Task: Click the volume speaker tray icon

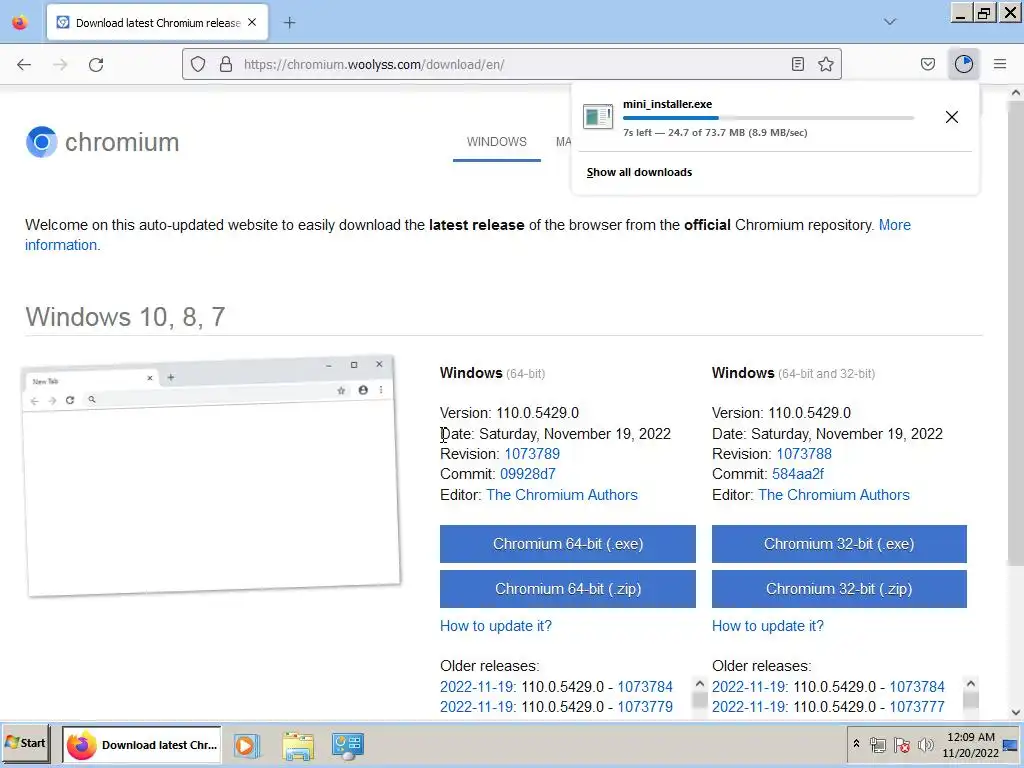Action: click(x=925, y=745)
